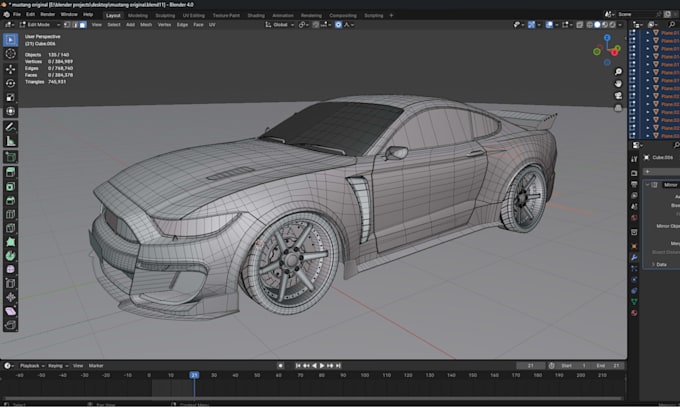Select the Knife tool

coord(10,228)
